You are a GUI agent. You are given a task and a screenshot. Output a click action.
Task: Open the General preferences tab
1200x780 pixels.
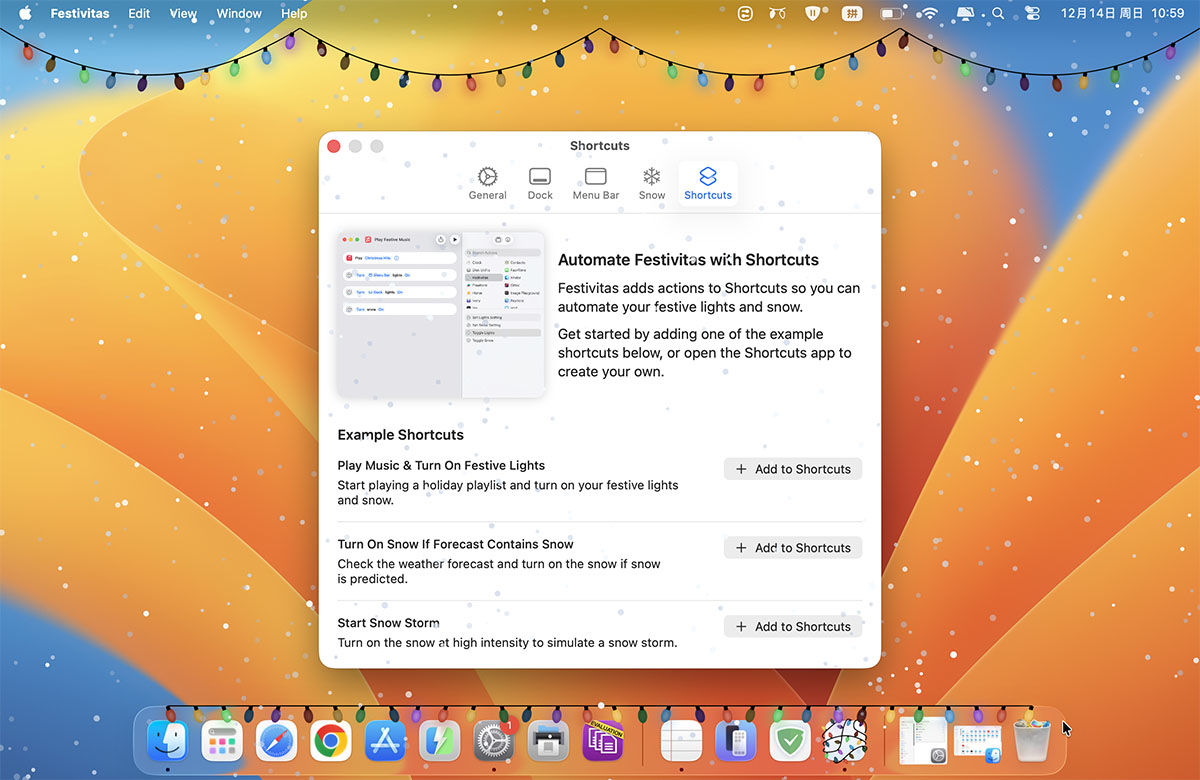click(487, 184)
